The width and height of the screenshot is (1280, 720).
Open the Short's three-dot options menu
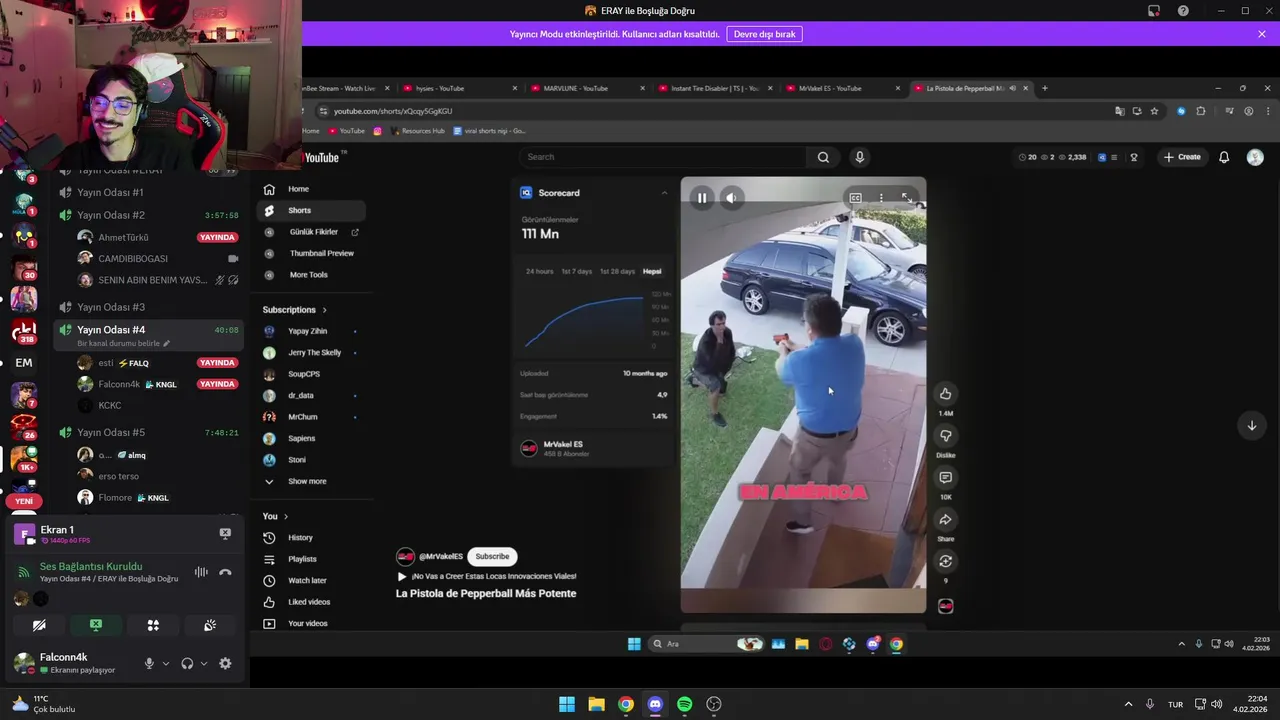coord(881,198)
